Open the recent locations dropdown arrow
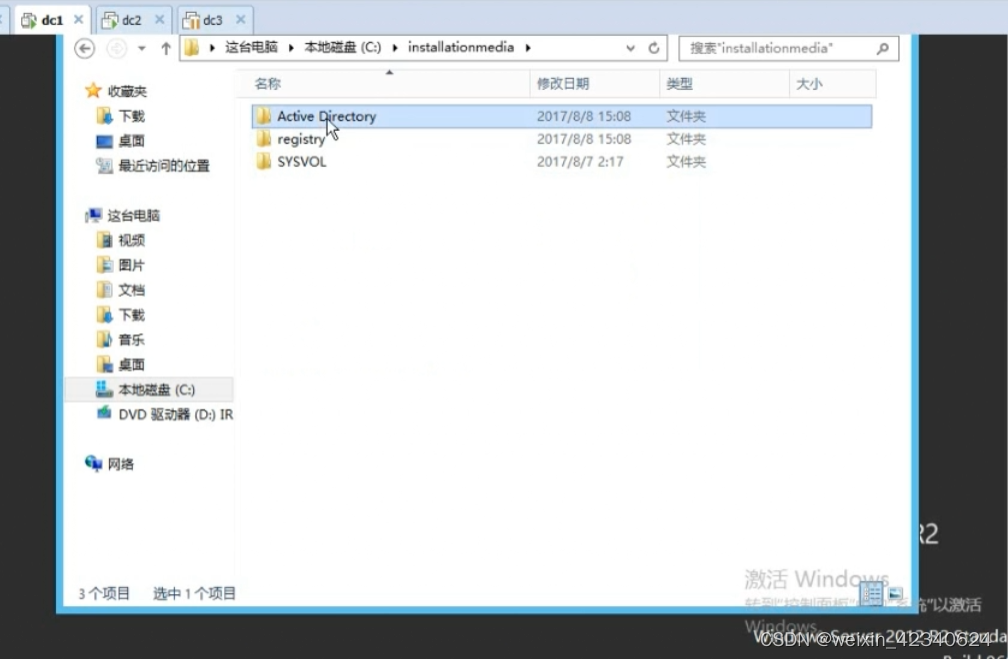The width and height of the screenshot is (1008, 659). [x=141, y=48]
